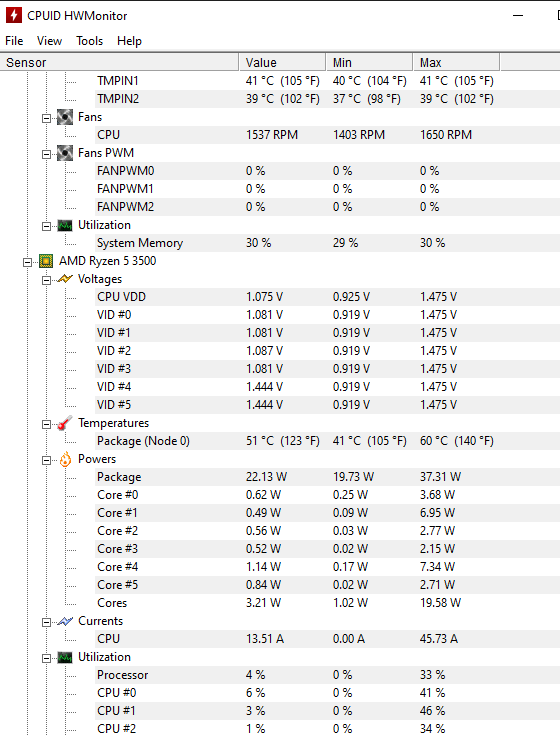Screen dimensions: 560x736
Task: Collapse the AMD Ryzen 5 3500 node
Action: [x=27, y=262]
